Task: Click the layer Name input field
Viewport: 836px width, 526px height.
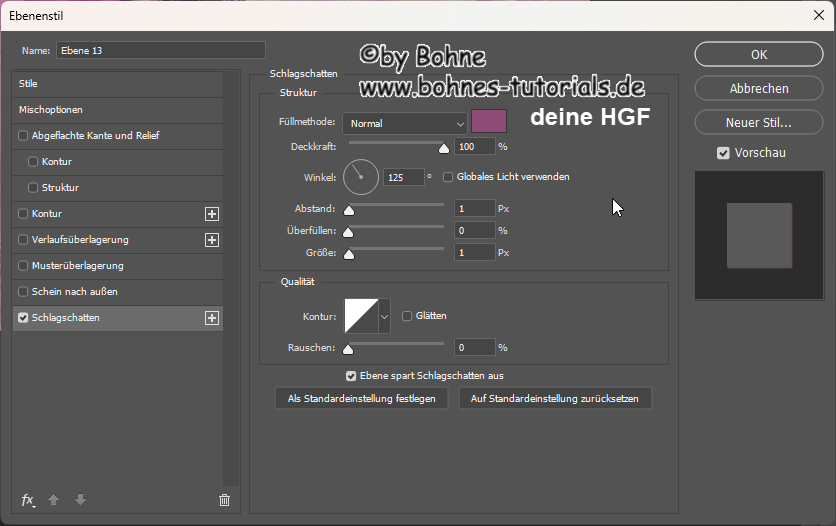Action: tap(160, 50)
